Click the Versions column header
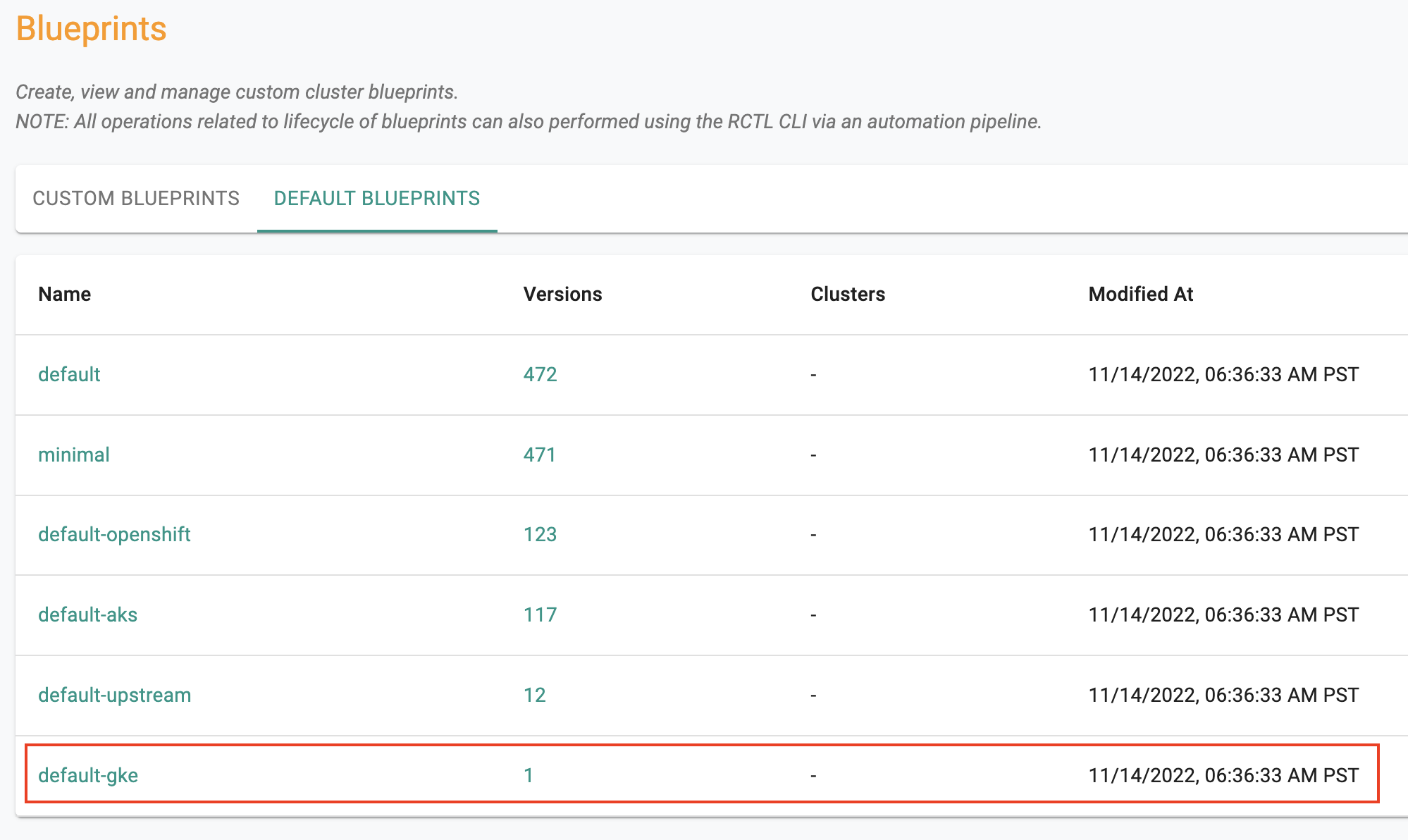1408x840 pixels. click(563, 294)
